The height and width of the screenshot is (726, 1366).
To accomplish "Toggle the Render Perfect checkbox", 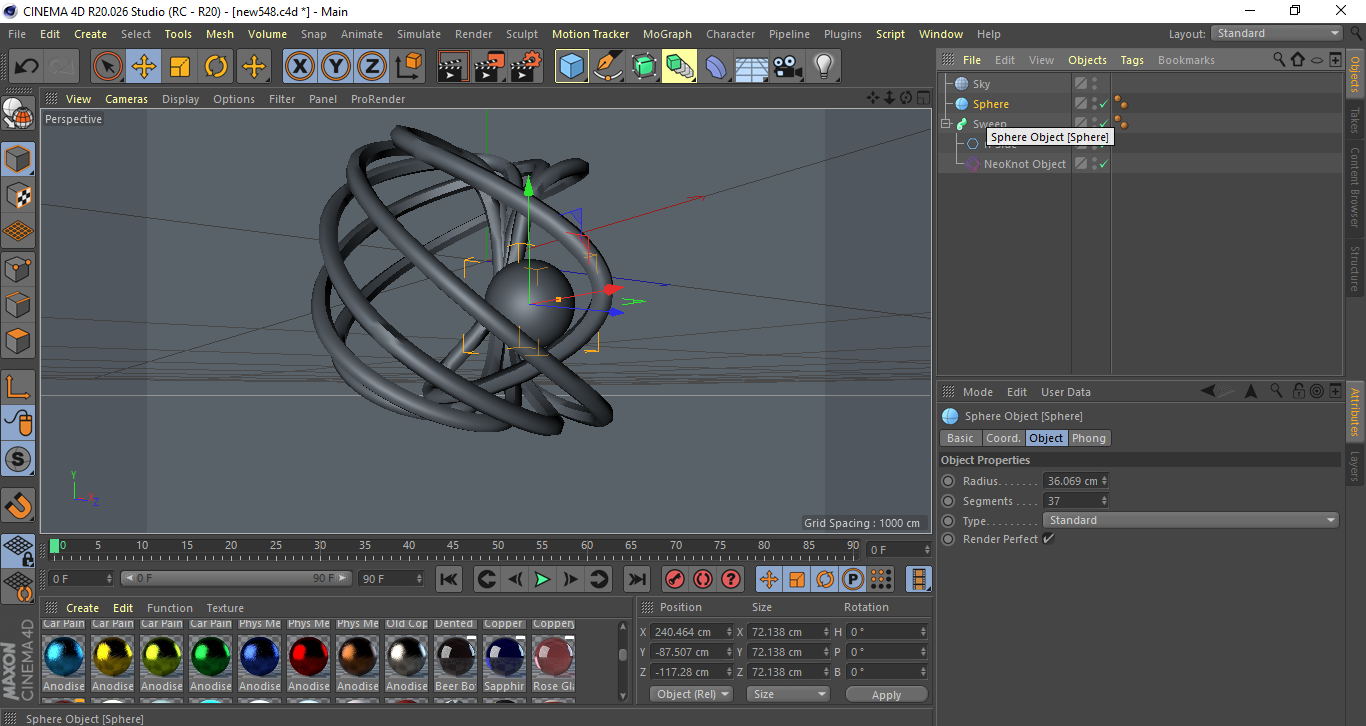I will pos(1048,539).
